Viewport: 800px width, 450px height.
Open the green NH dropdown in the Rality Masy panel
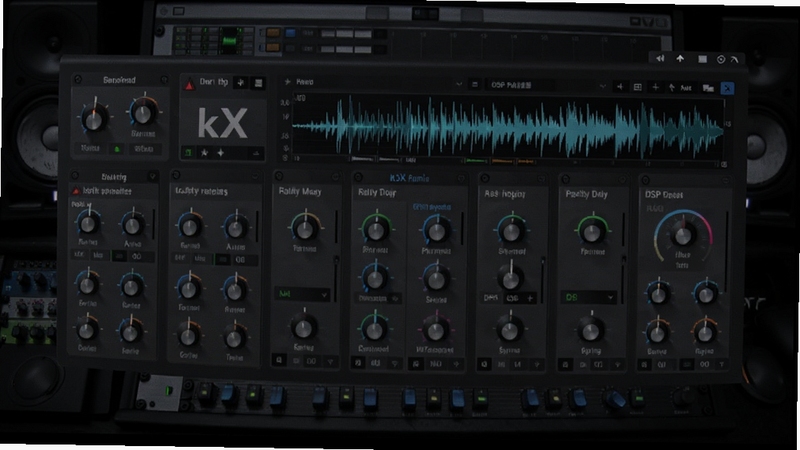(303, 294)
